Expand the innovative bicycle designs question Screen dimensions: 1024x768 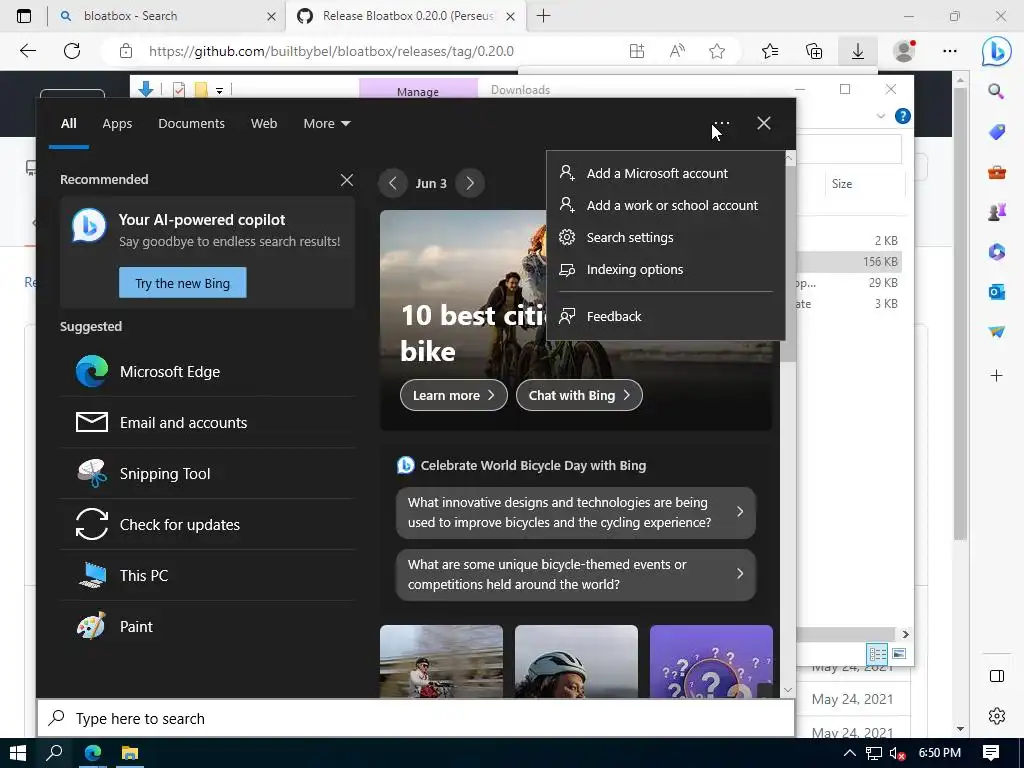click(575, 513)
